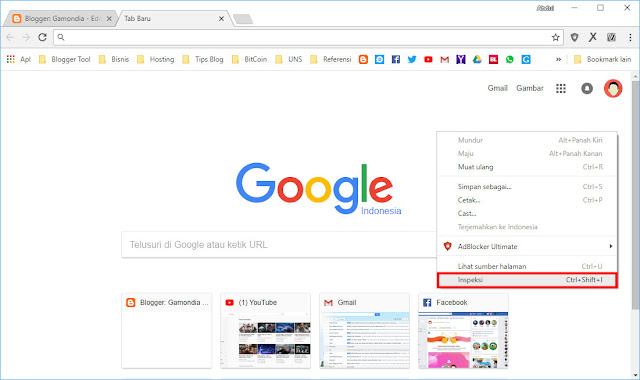Open the blue C bookmark icon
The height and width of the screenshot is (380, 640).
[526, 59]
